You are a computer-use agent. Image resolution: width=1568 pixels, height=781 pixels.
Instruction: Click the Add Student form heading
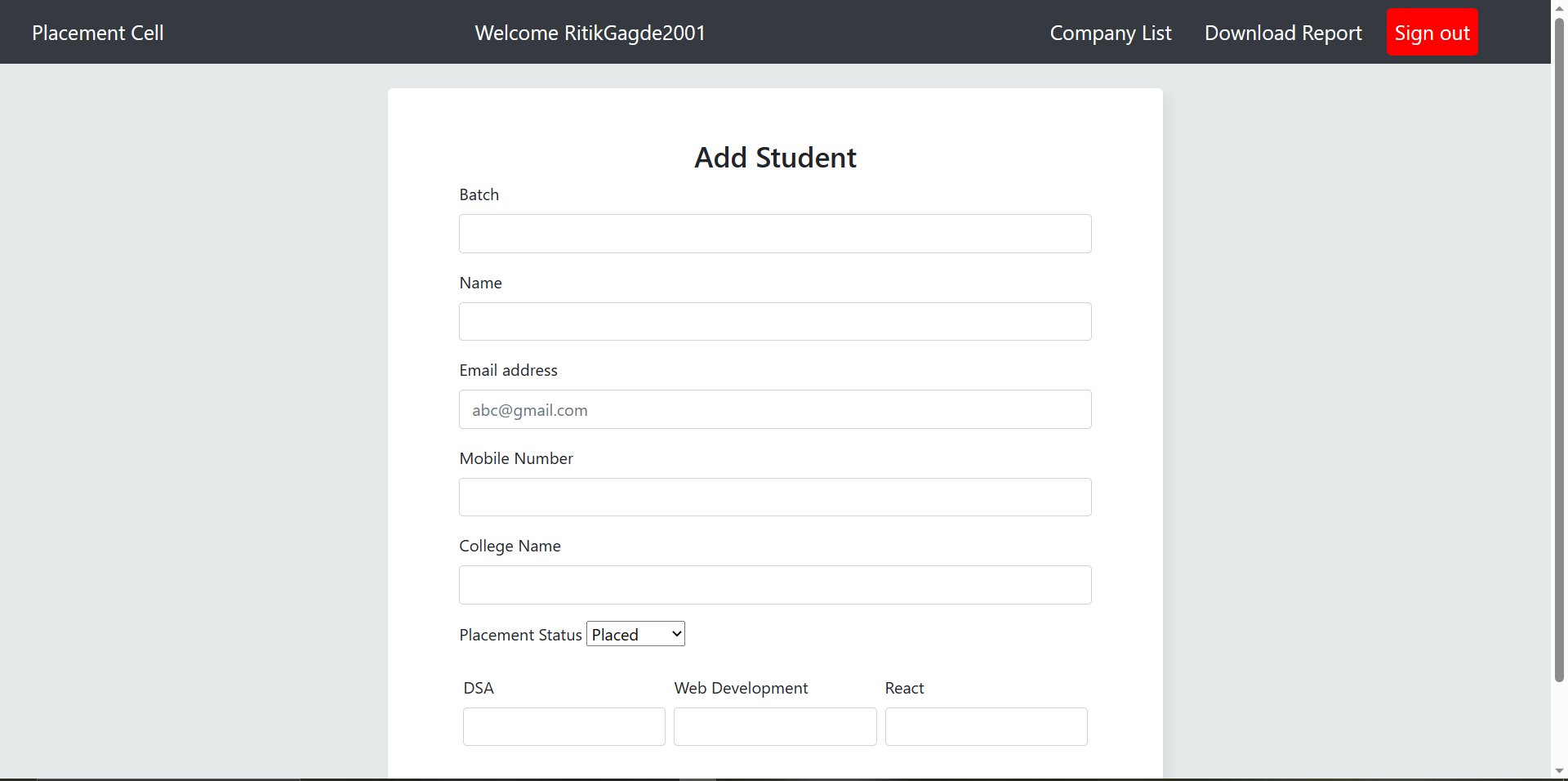click(x=774, y=157)
